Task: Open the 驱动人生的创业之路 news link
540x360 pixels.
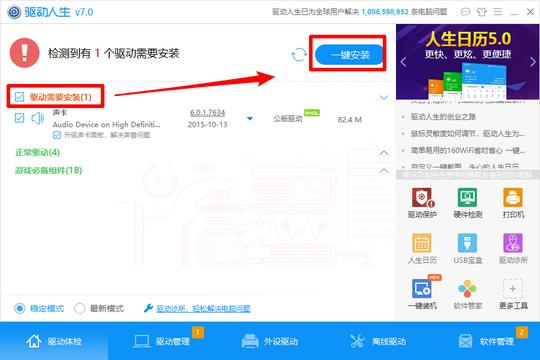Action: click(x=443, y=117)
